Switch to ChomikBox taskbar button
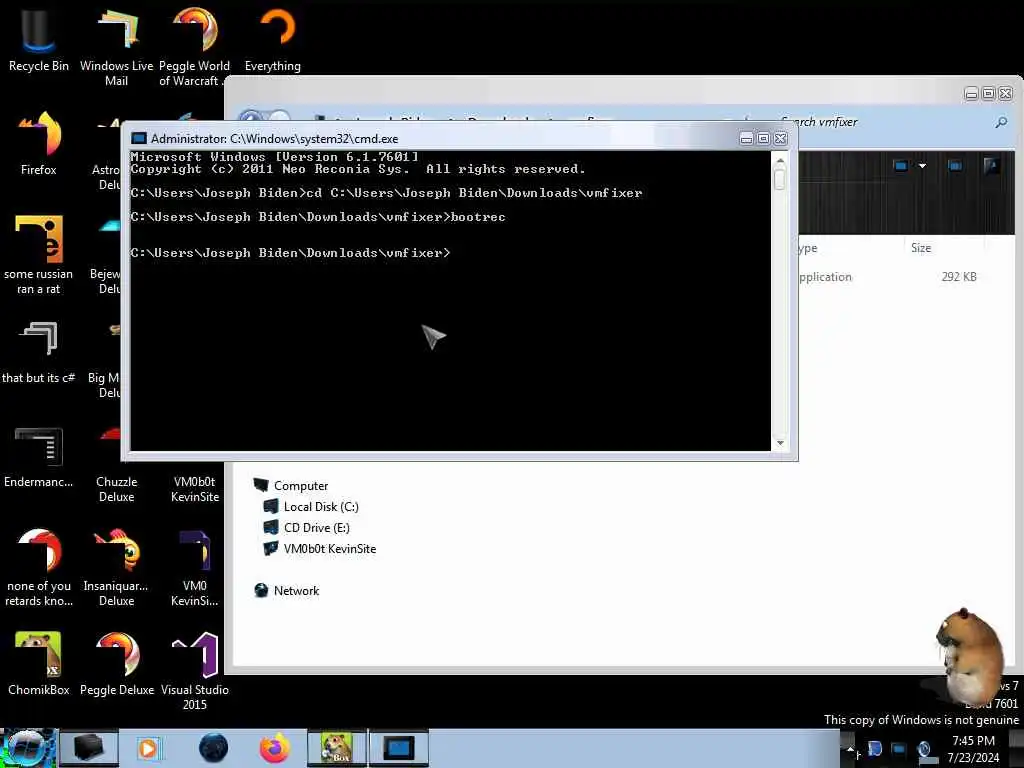The image size is (1024, 768). coord(337,748)
